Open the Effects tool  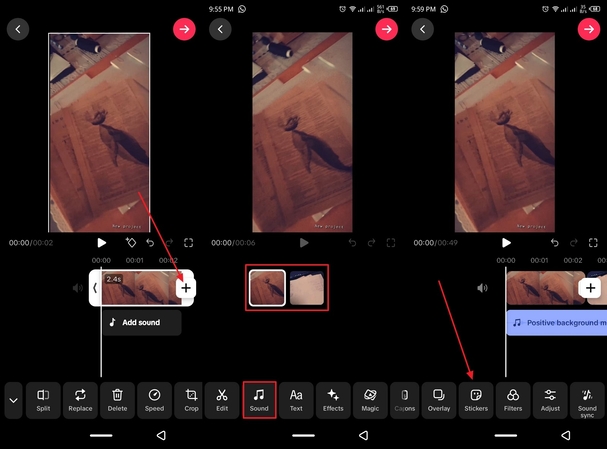333,400
